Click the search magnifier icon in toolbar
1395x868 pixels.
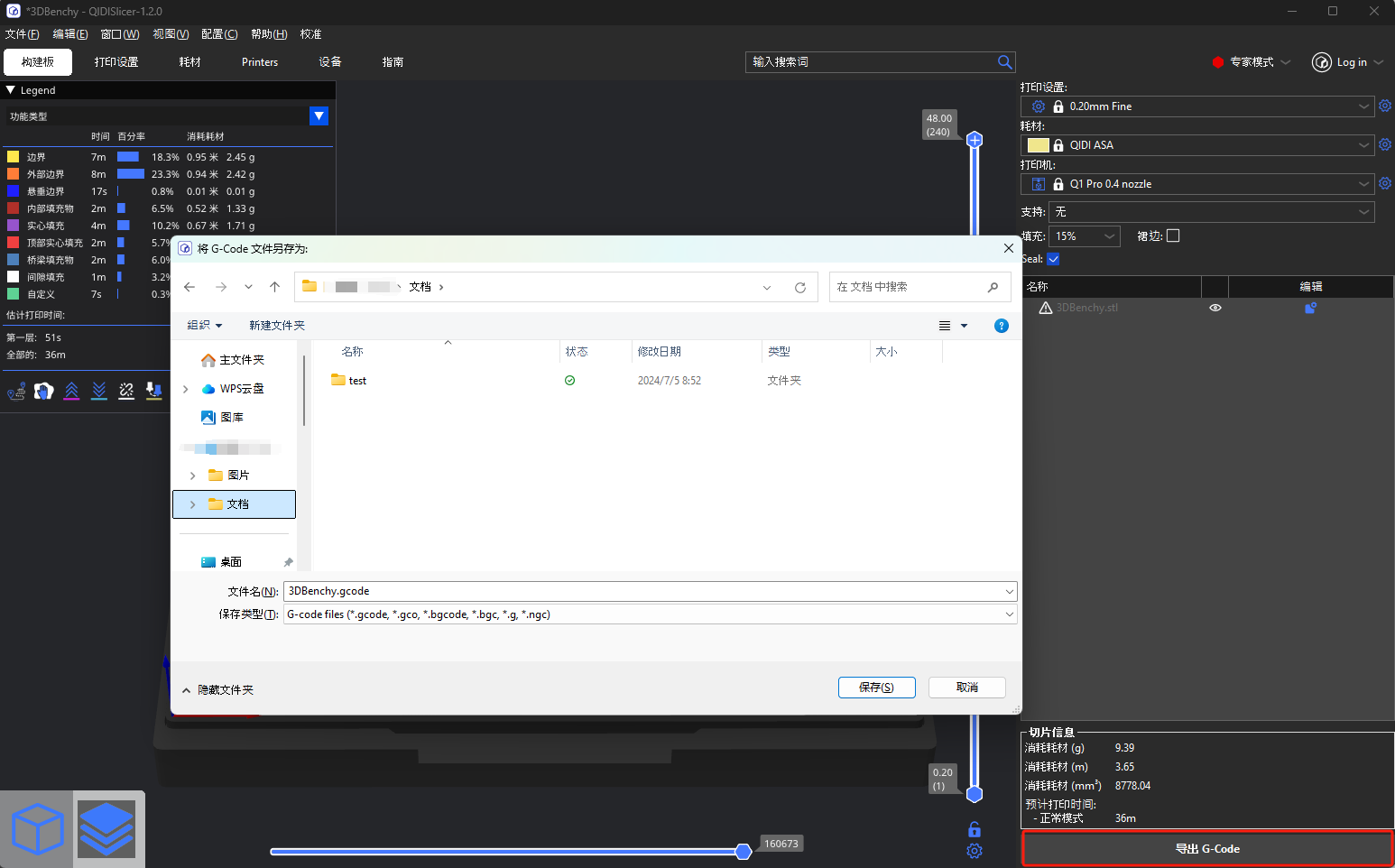tap(1004, 62)
